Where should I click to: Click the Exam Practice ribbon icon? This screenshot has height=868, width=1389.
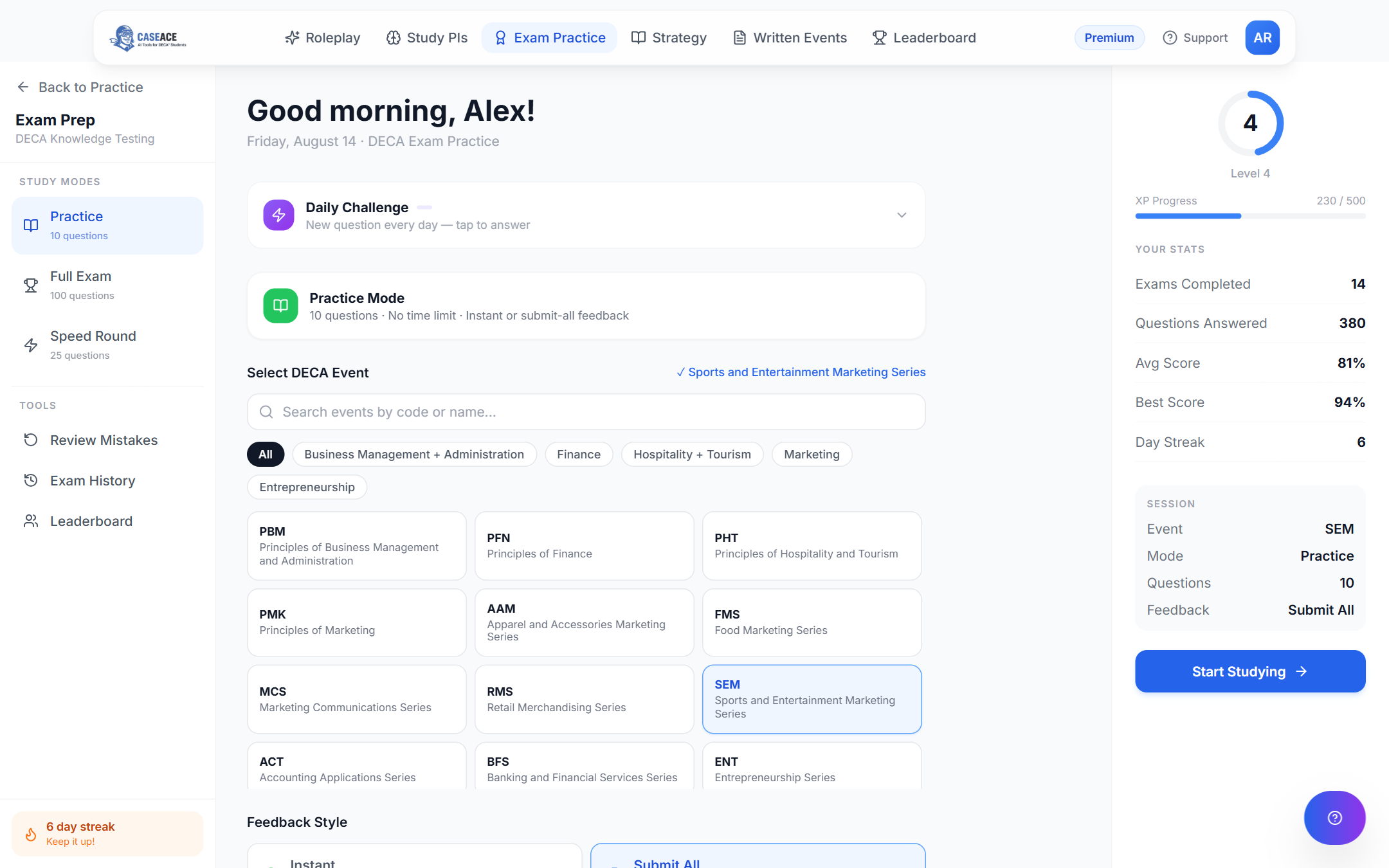tap(500, 38)
